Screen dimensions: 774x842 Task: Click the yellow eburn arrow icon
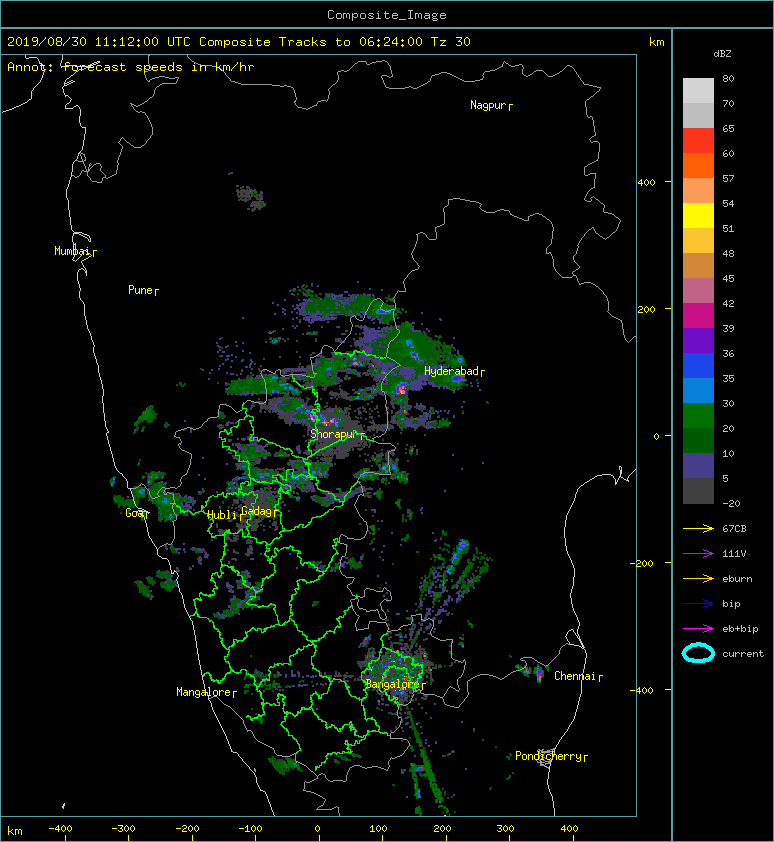698,579
